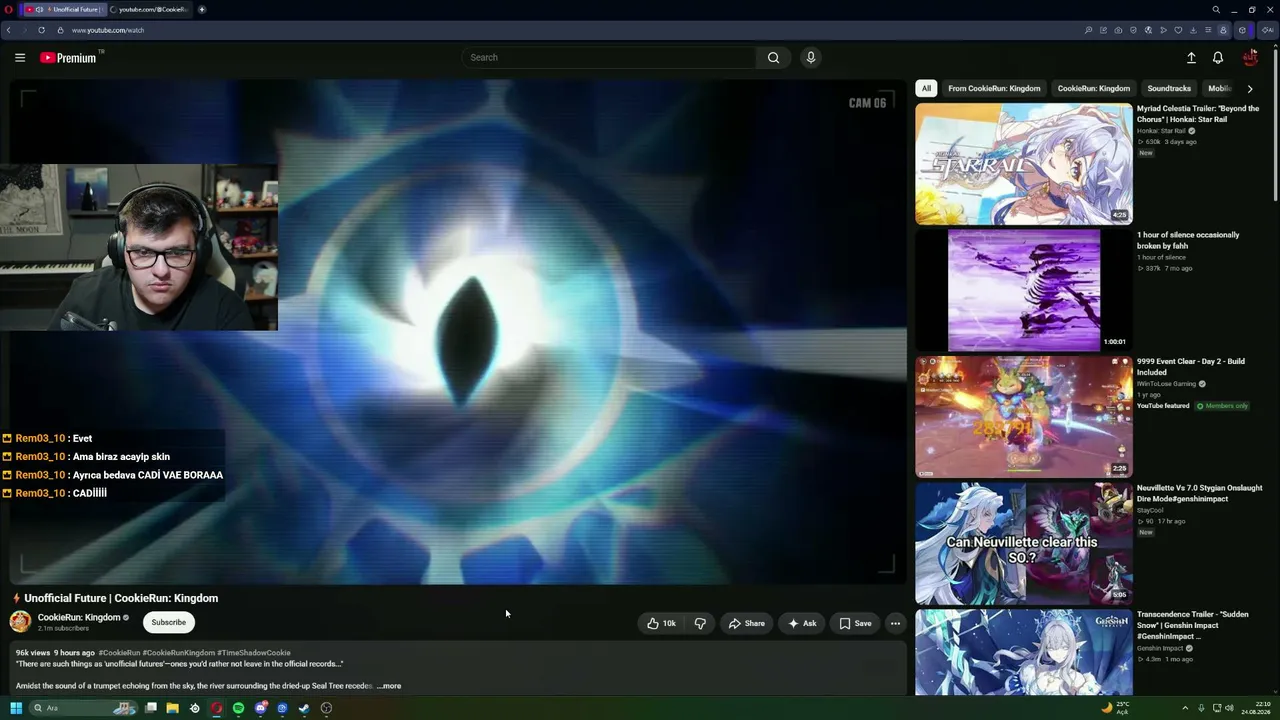The height and width of the screenshot is (720, 1280).
Task: Go back with the browser back arrow
Action: [9, 30]
